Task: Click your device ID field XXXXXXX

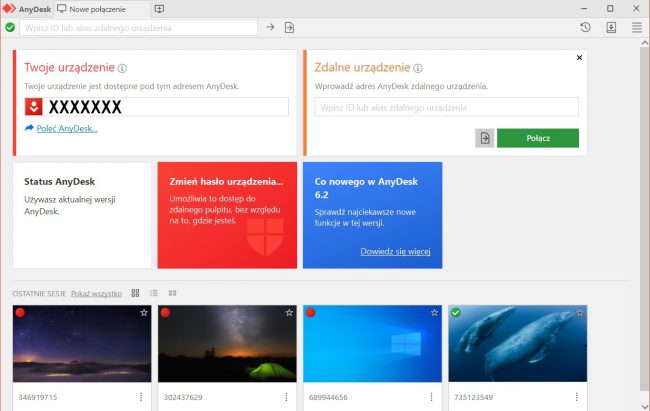Action: pos(157,107)
